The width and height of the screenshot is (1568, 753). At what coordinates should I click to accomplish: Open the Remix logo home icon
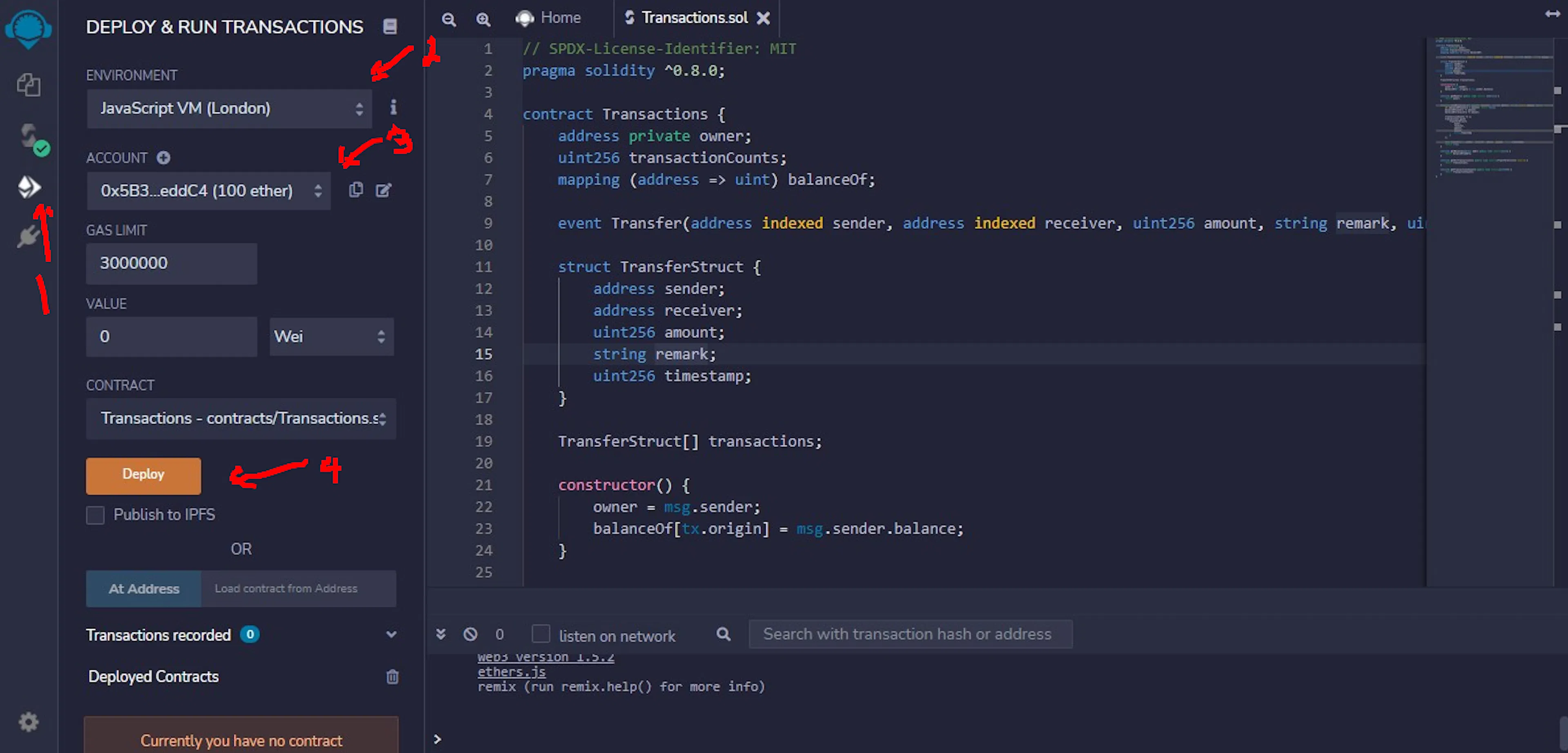28,29
